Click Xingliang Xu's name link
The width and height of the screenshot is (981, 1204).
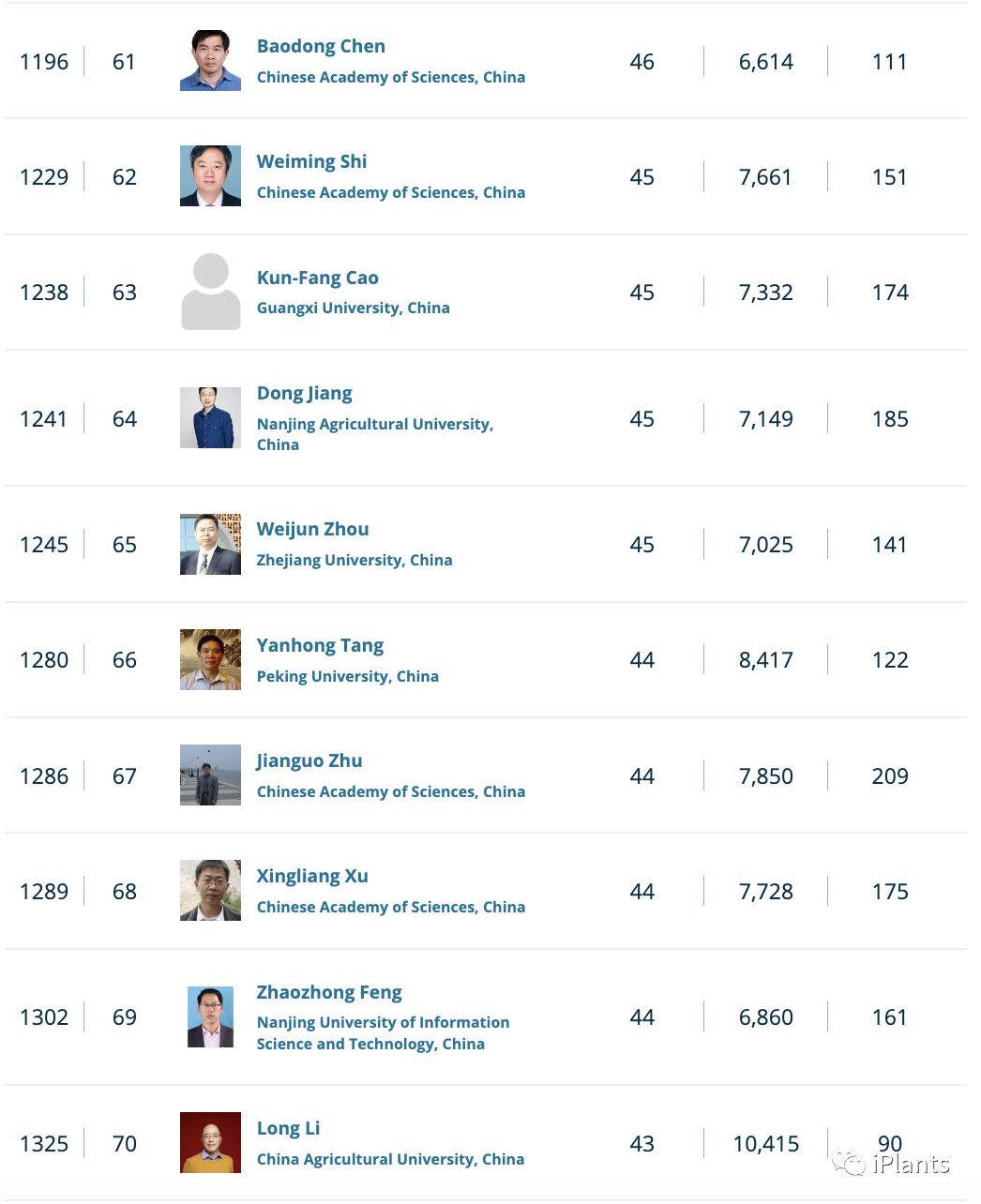[x=312, y=876]
